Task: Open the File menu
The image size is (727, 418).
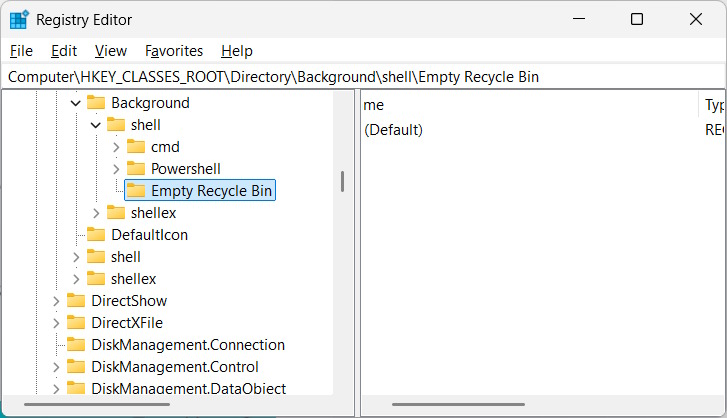Action: pos(21,51)
